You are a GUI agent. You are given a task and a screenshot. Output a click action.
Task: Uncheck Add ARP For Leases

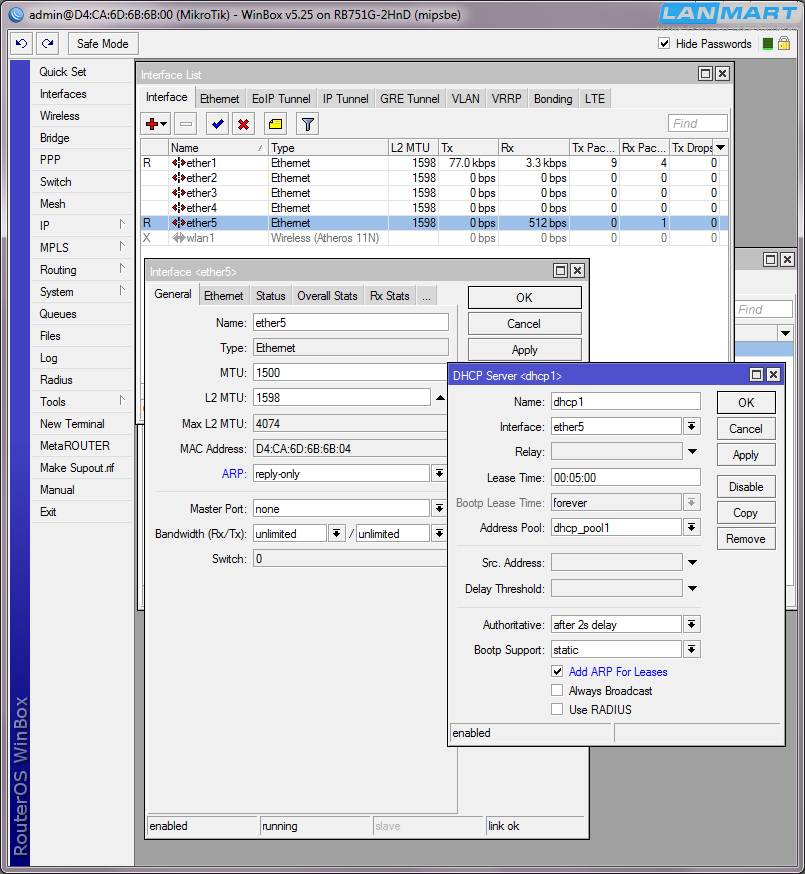pyautogui.click(x=557, y=672)
